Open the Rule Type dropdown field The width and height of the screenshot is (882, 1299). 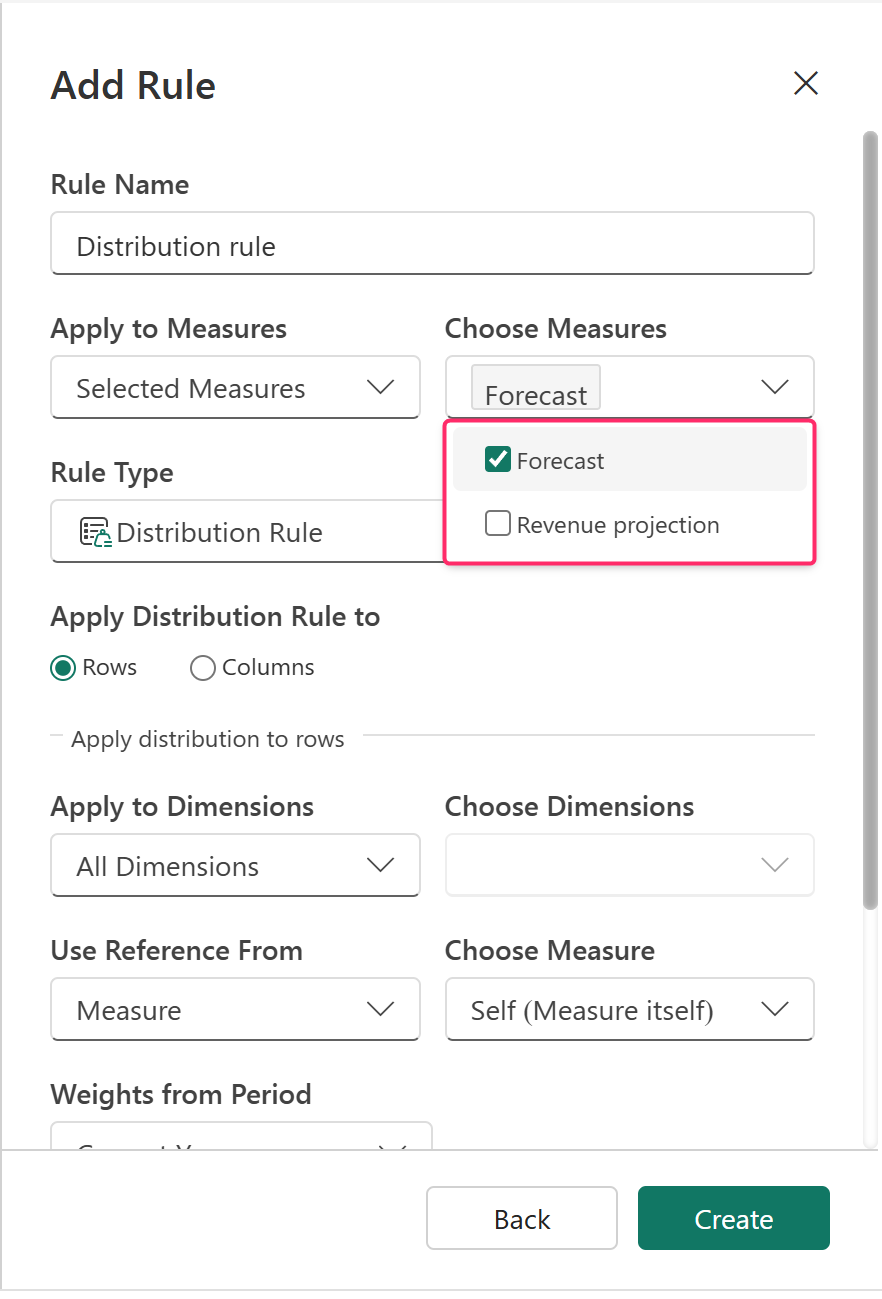[247, 531]
